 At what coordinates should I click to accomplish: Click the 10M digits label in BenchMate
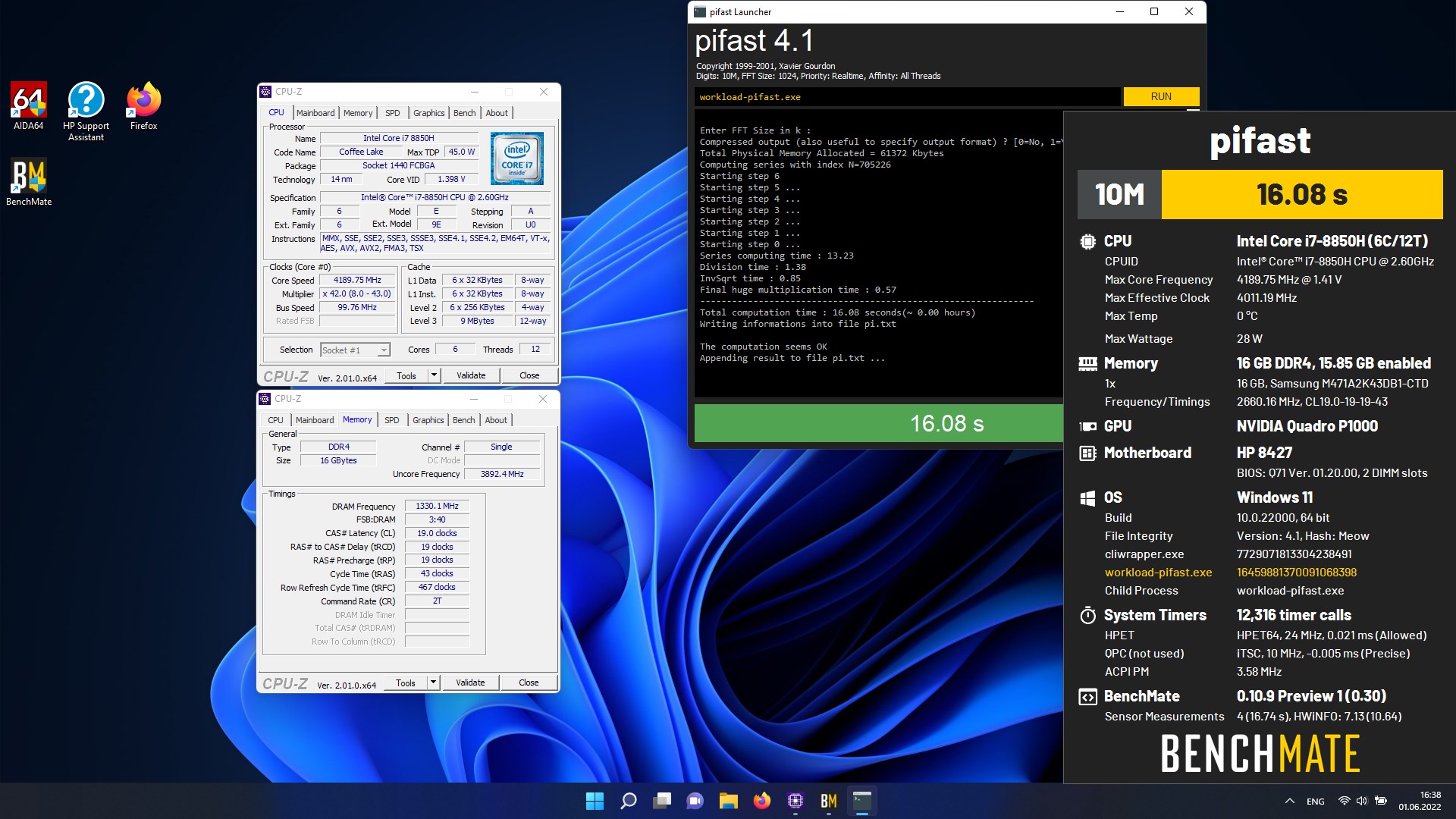pyautogui.click(x=1119, y=194)
